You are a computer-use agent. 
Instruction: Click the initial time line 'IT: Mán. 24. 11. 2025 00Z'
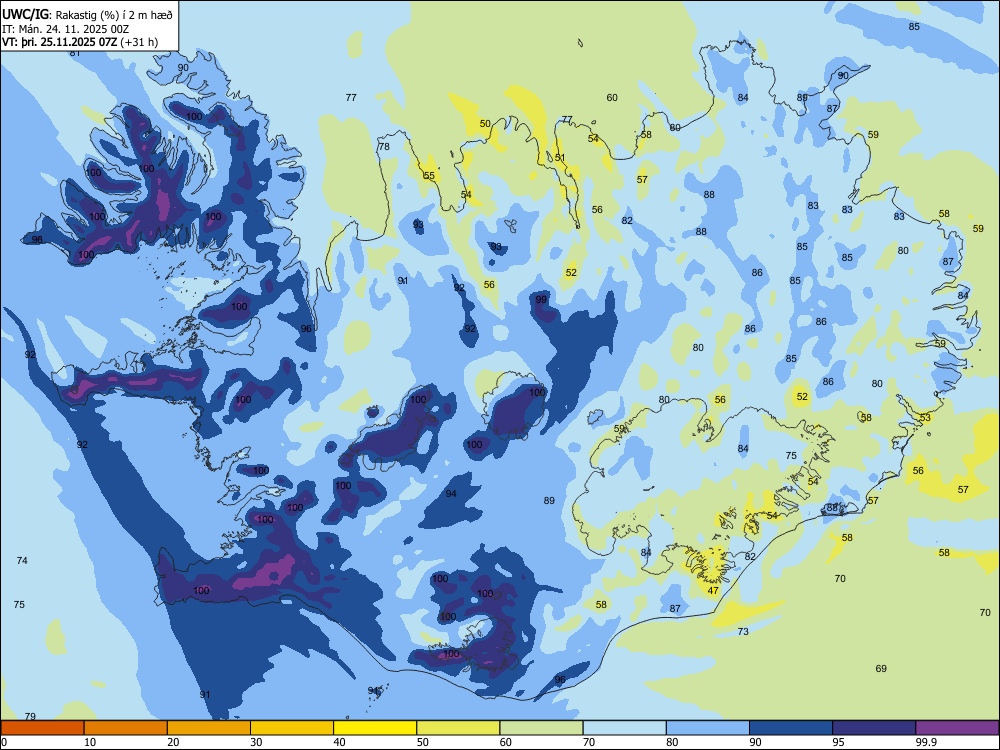66,29
